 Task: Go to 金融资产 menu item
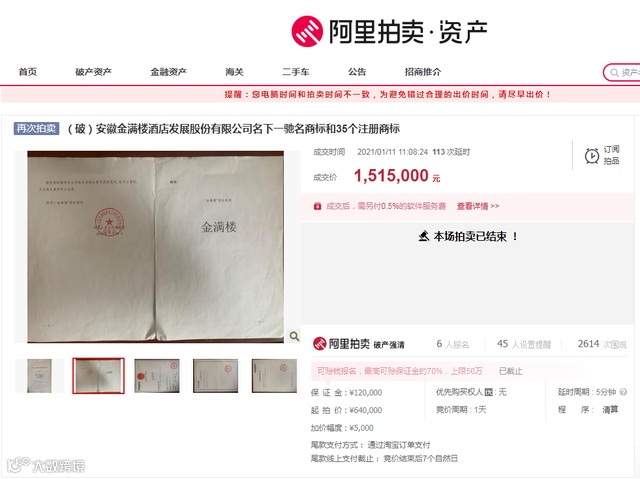click(169, 72)
